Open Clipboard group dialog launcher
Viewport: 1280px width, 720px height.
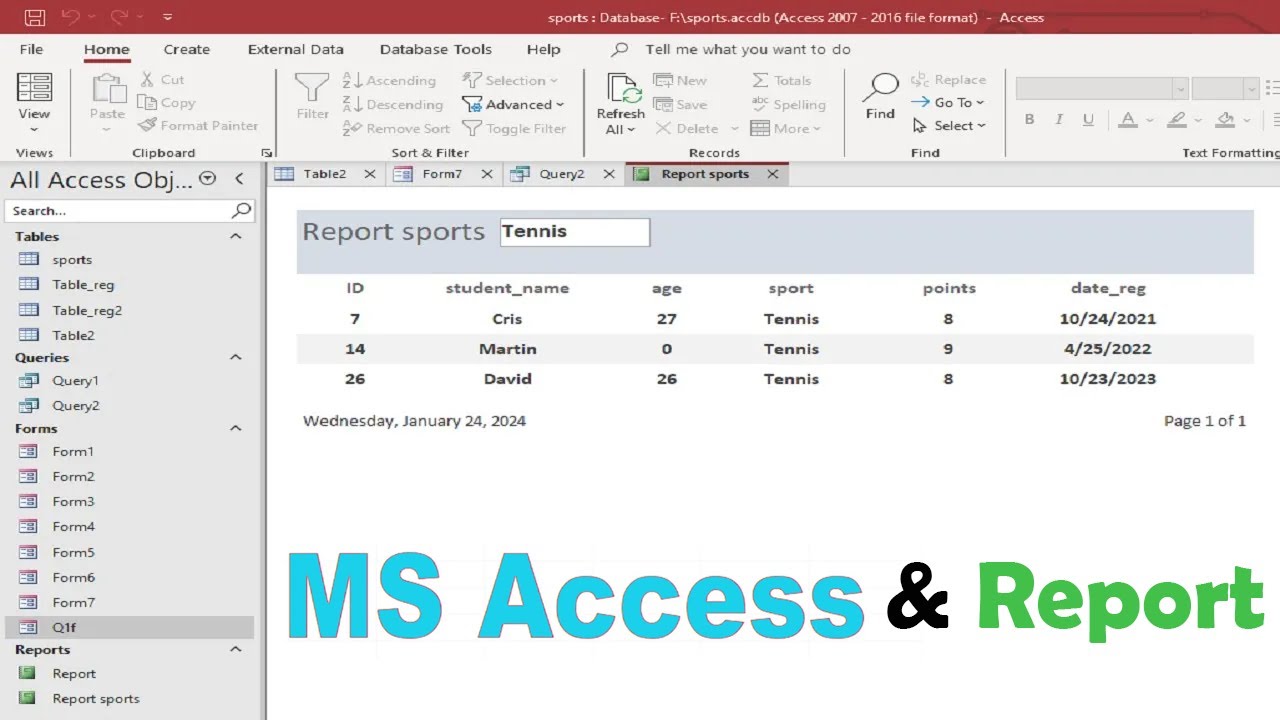pos(267,153)
